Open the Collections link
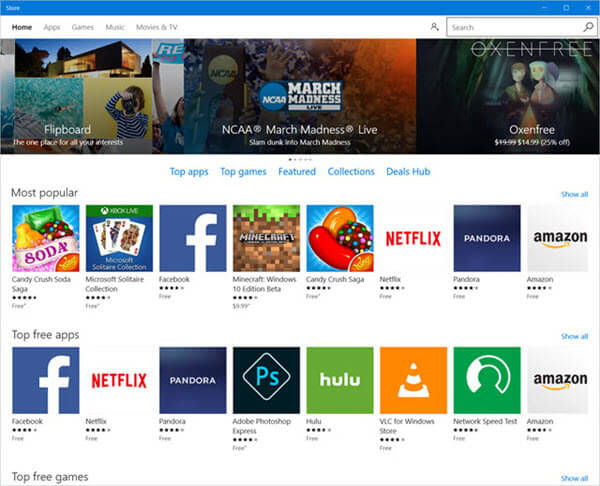Viewport: 600px width, 486px height. [351, 171]
